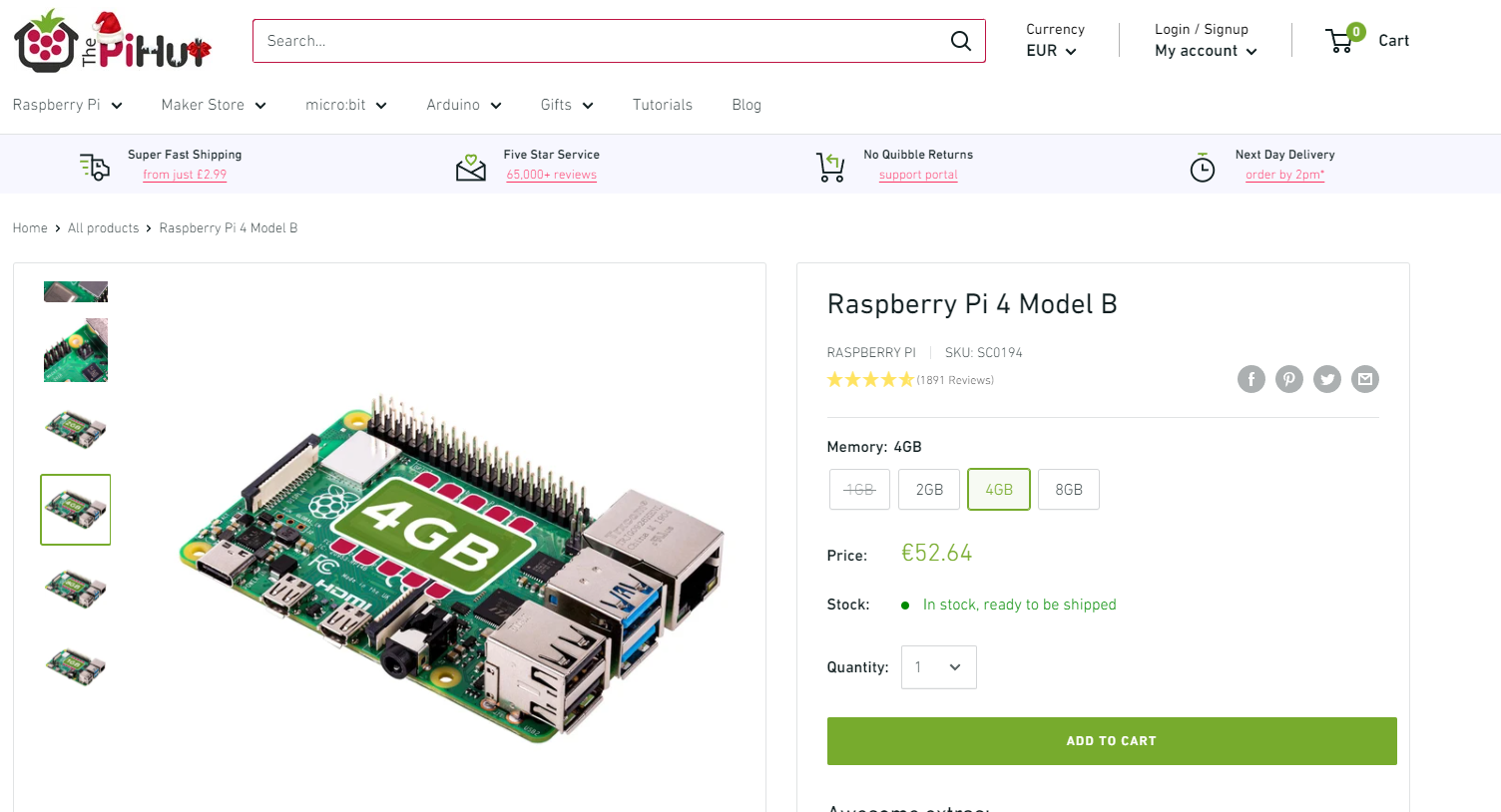This screenshot has width=1501, height=812.
Task: Select the 2GB memory option
Action: [x=929, y=490]
